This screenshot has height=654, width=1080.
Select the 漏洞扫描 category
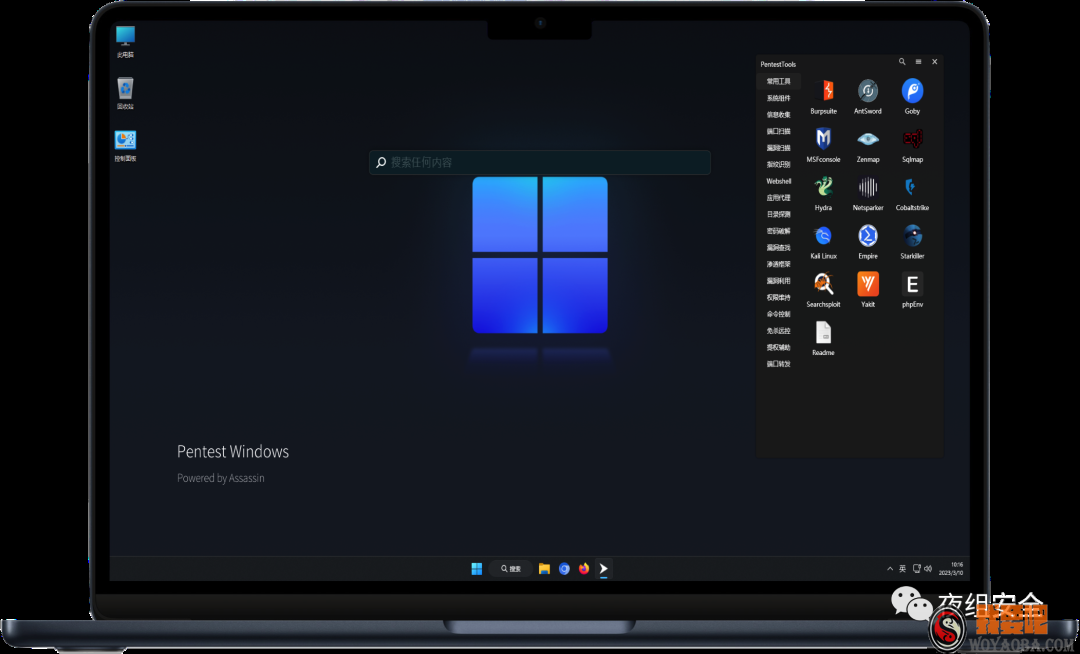(x=778, y=148)
